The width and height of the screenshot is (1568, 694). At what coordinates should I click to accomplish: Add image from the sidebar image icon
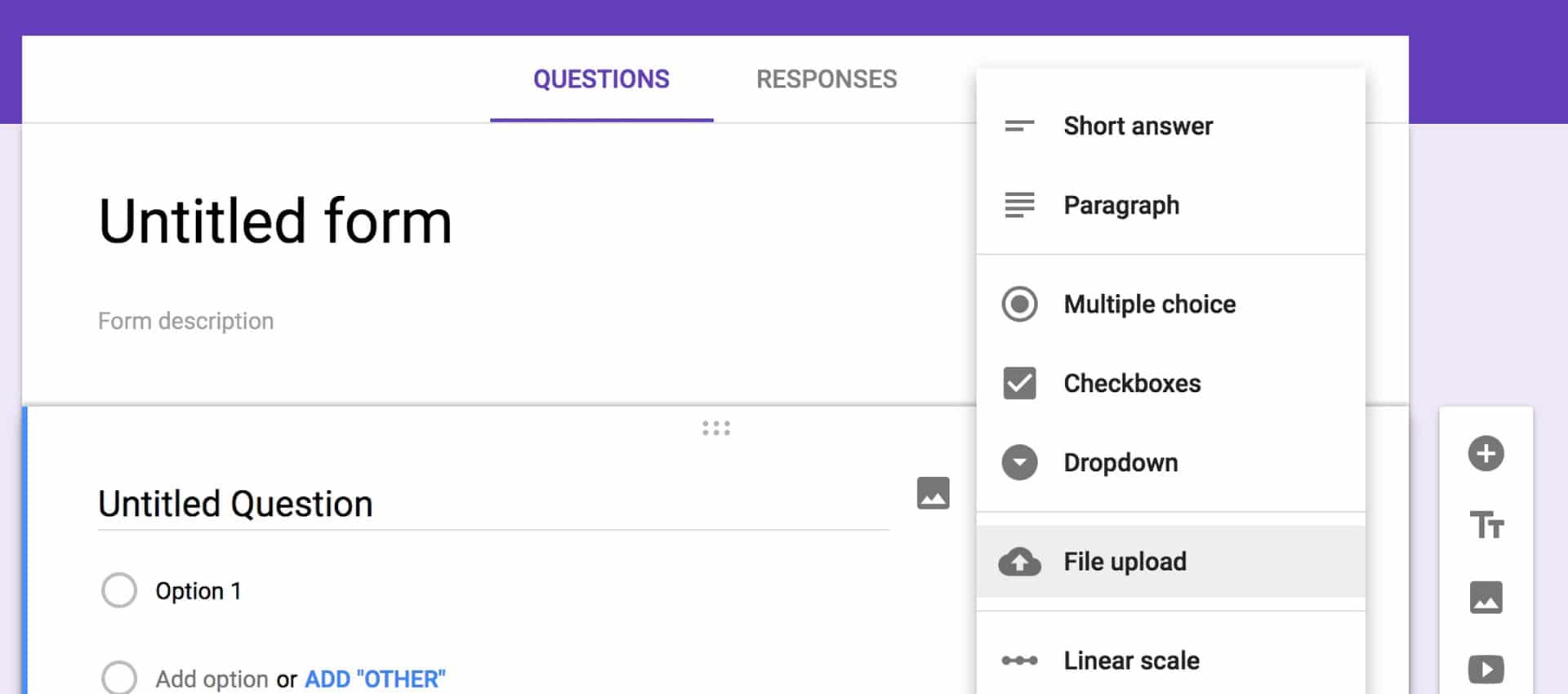(x=1486, y=597)
